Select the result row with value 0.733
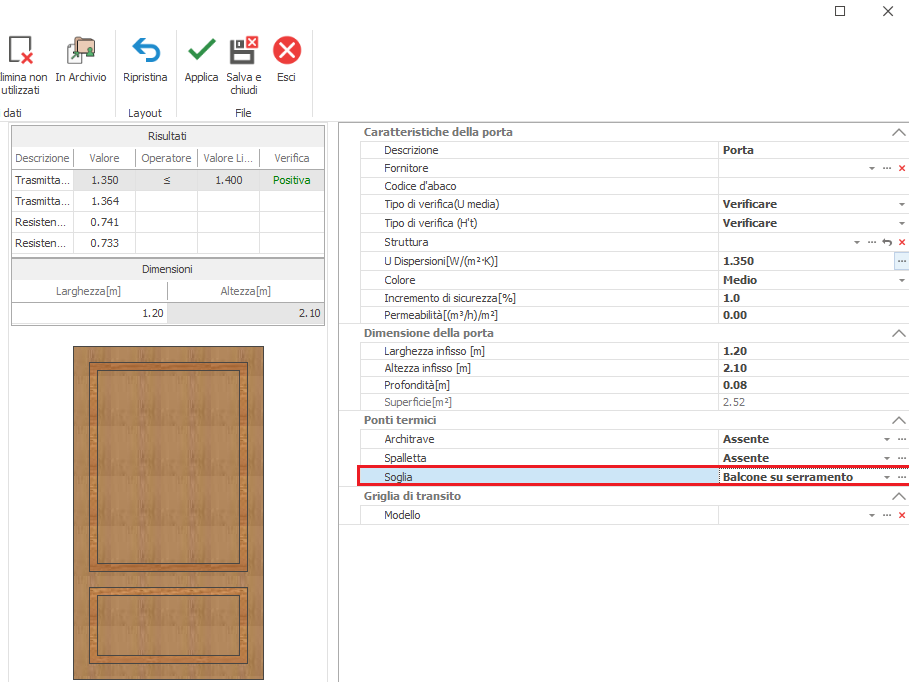This screenshot has height=682, width=909. coord(168,243)
